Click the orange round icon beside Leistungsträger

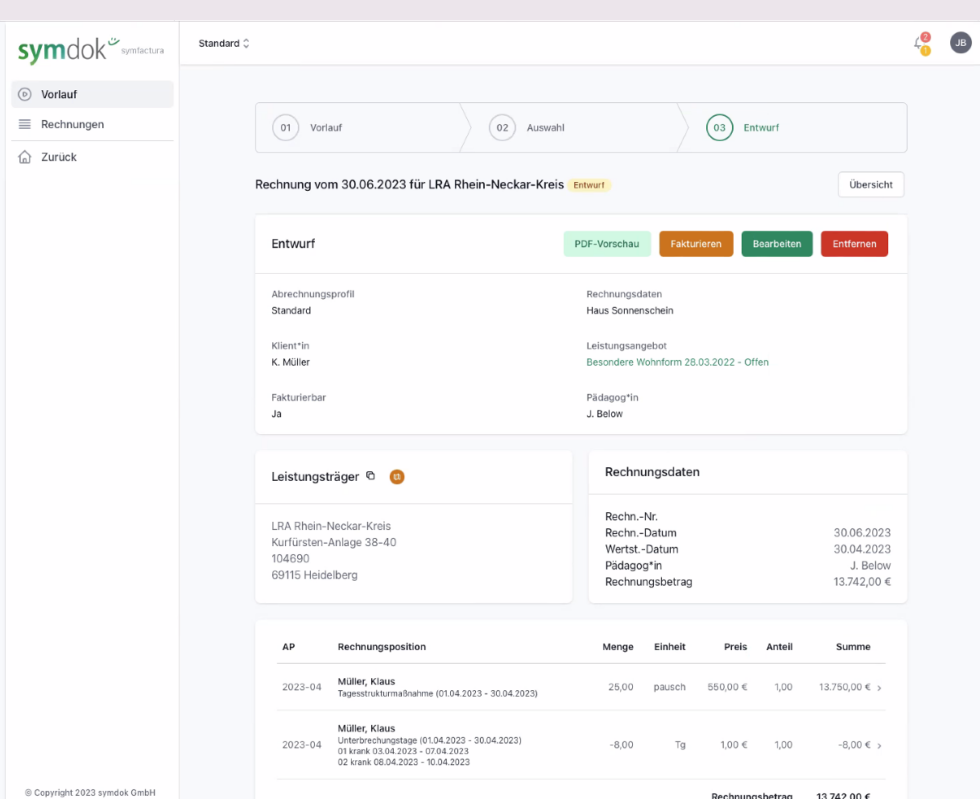[x=396, y=477]
